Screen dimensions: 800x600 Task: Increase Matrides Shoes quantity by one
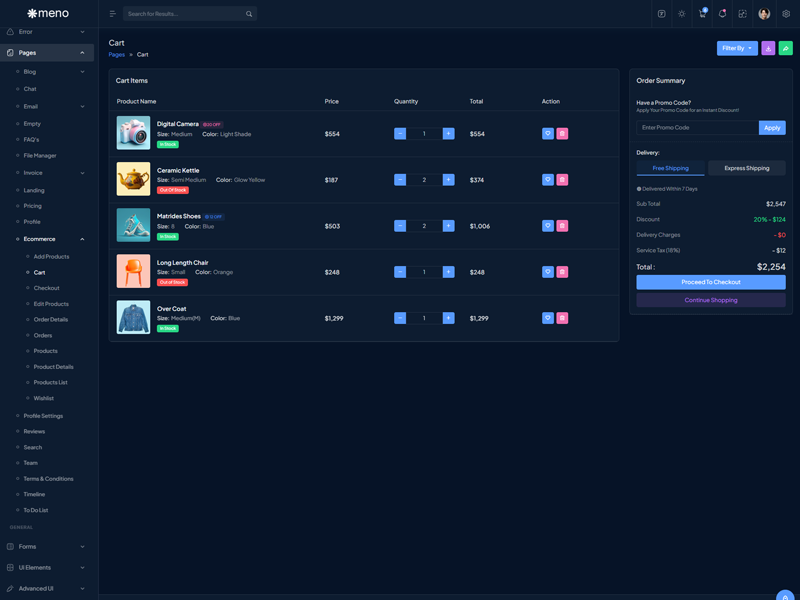pyautogui.click(x=448, y=226)
